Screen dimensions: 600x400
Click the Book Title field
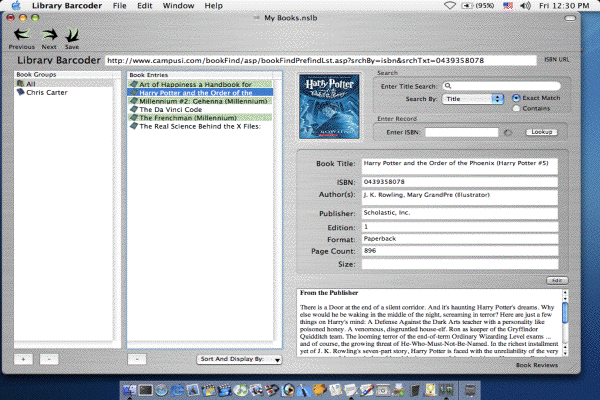click(x=460, y=166)
